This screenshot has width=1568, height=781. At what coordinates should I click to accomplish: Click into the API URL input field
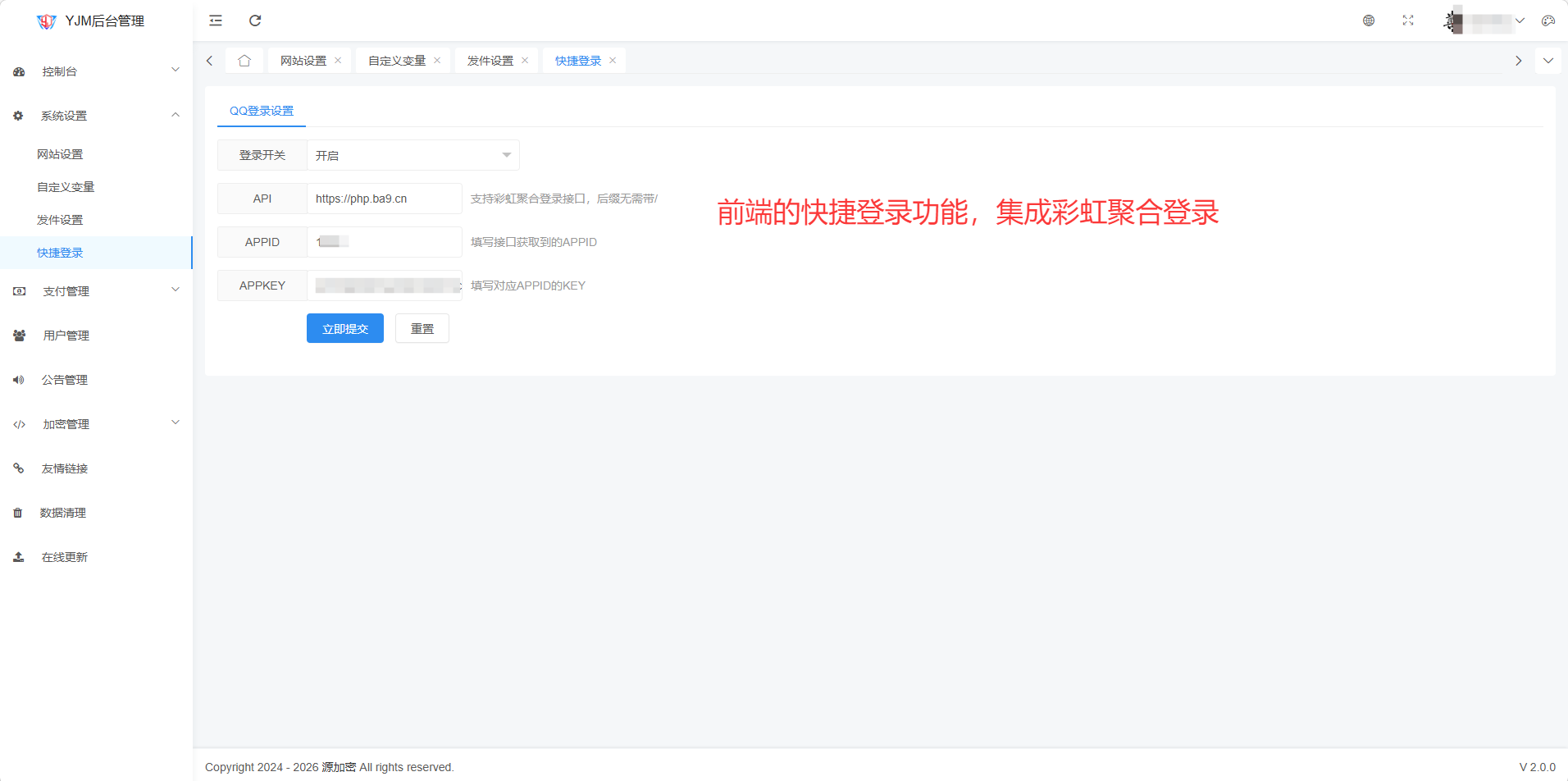click(384, 199)
